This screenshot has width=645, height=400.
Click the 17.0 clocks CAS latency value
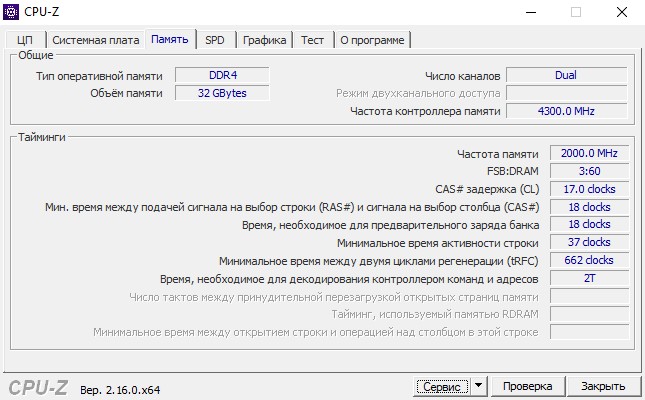pos(589,189)
